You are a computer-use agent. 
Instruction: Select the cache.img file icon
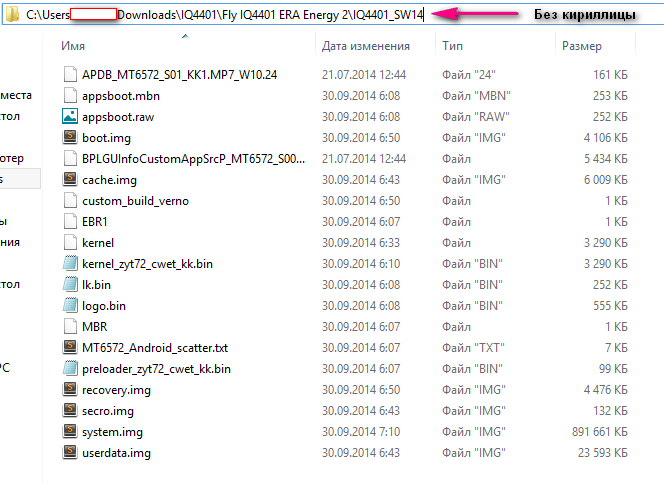click(69, 179)
